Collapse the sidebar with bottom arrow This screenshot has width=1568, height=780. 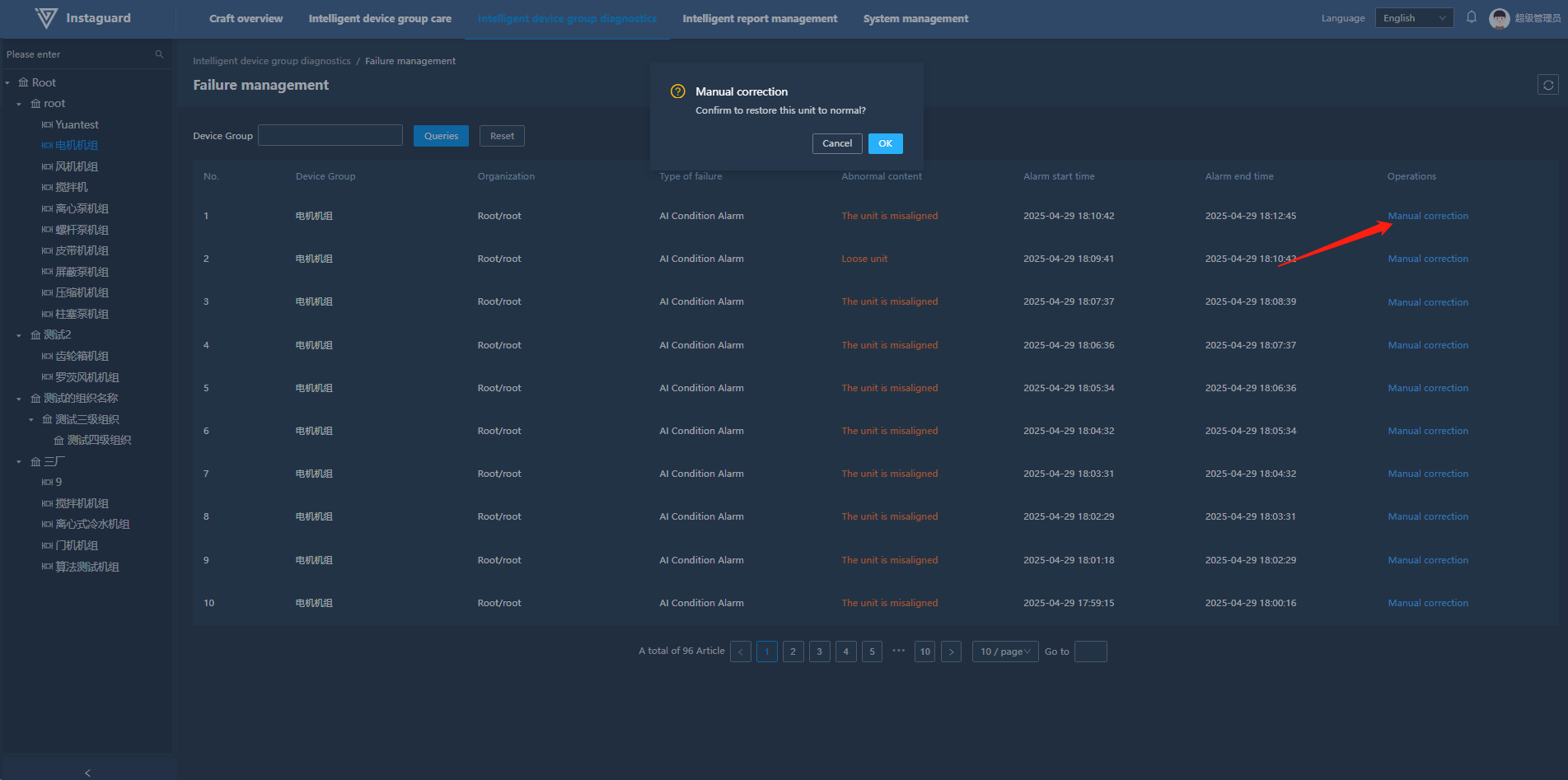(x=87, y=773)
